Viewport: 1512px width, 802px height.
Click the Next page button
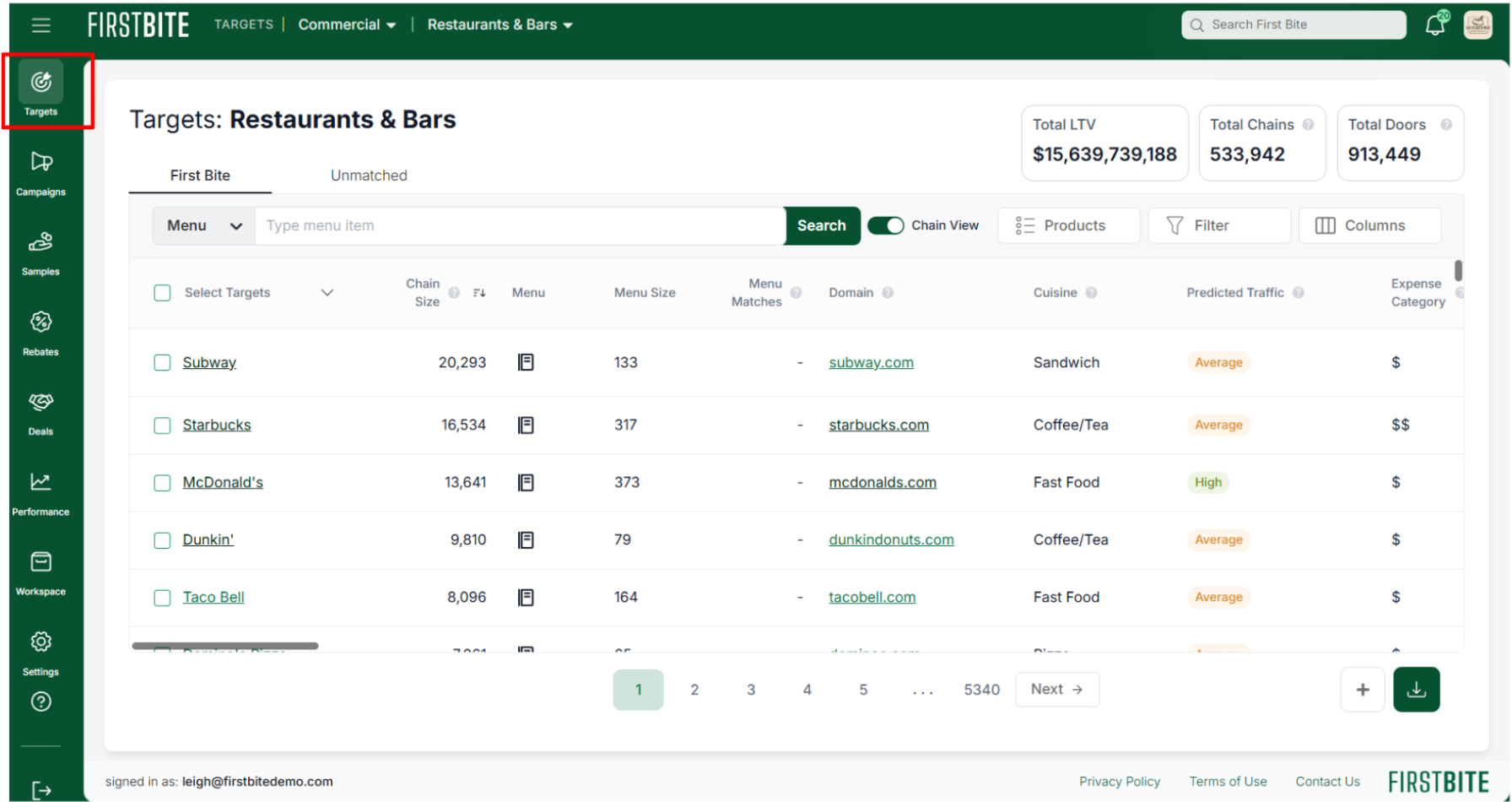1057,690
